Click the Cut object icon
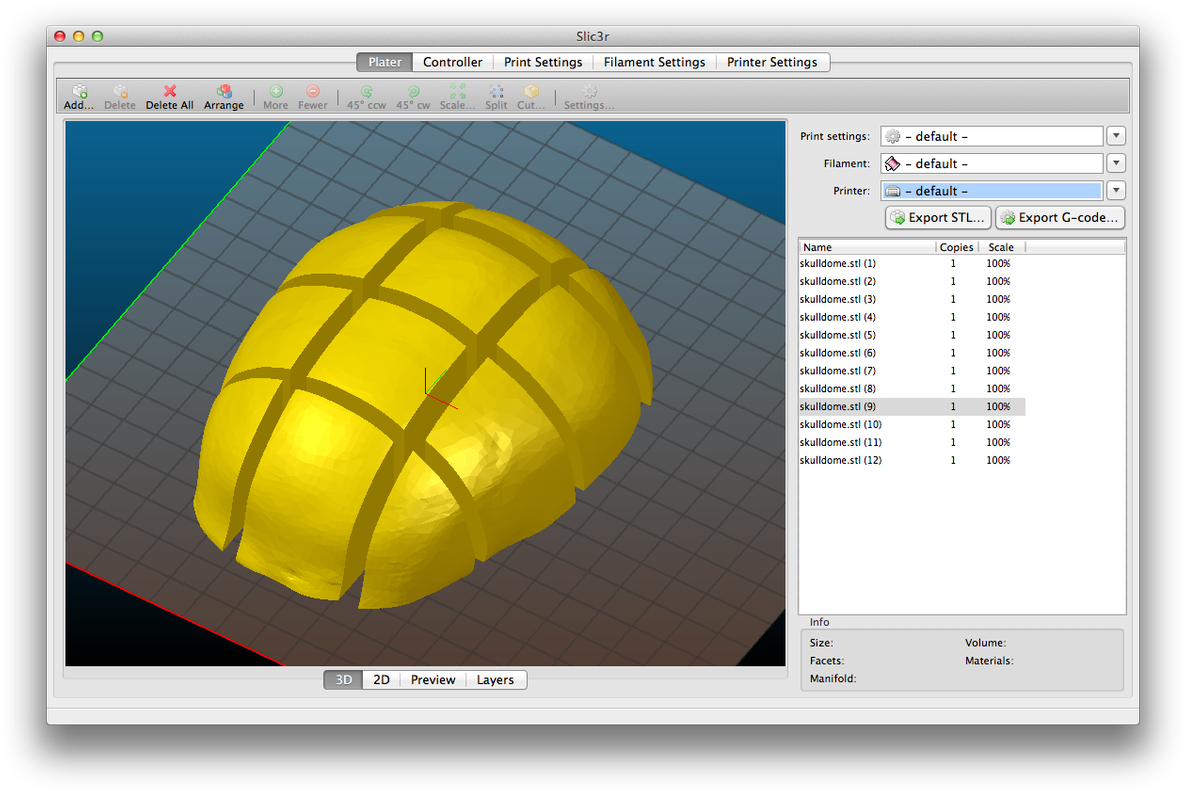The height and width of the screenshot is (791, 1185). 531,92
